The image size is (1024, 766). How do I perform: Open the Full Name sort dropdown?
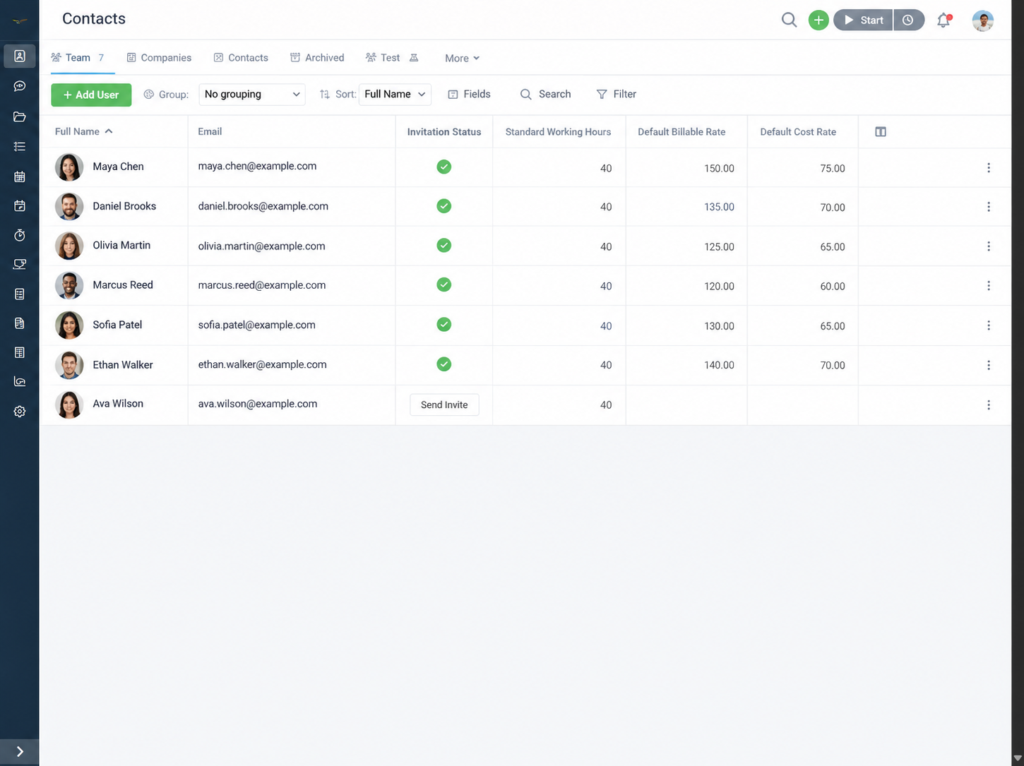tap(395, 94)
